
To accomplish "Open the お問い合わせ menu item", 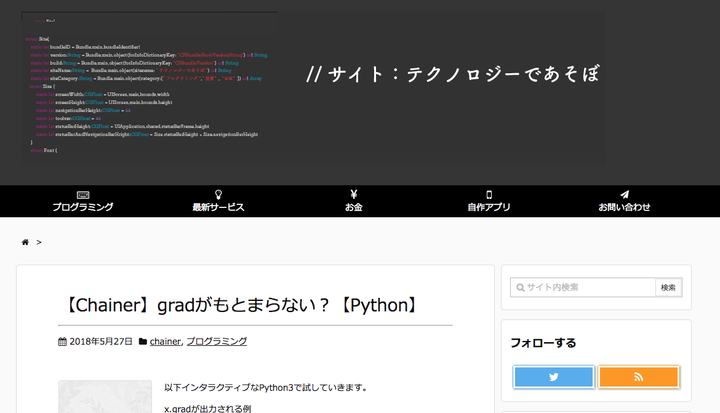I will [x=624, y=207].
